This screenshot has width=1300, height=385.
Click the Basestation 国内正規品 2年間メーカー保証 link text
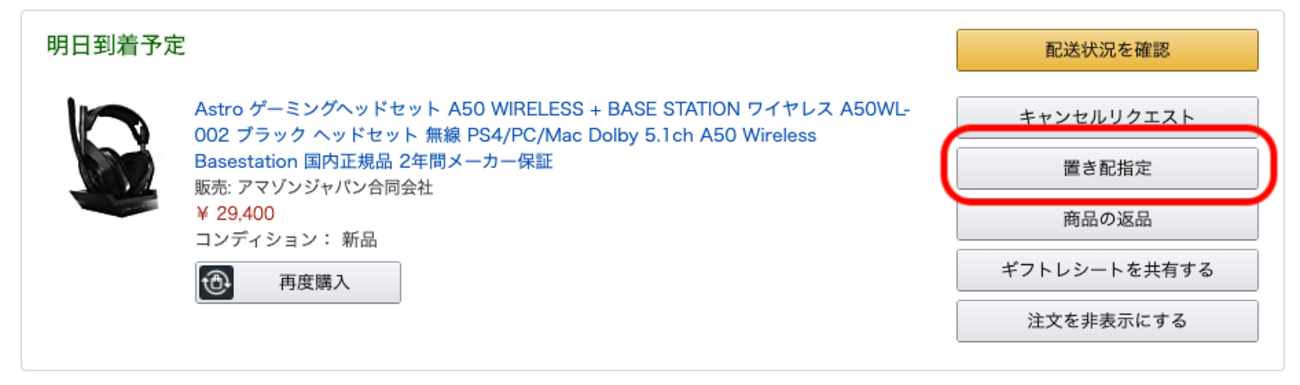click(374, 161)
